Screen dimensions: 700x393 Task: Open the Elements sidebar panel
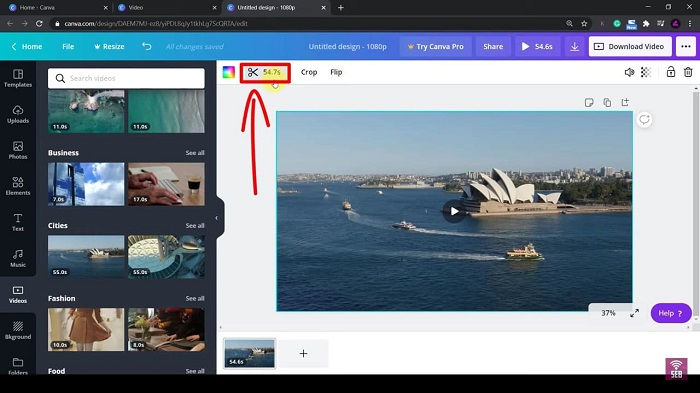pyautogui.click(x=18, y=186)
